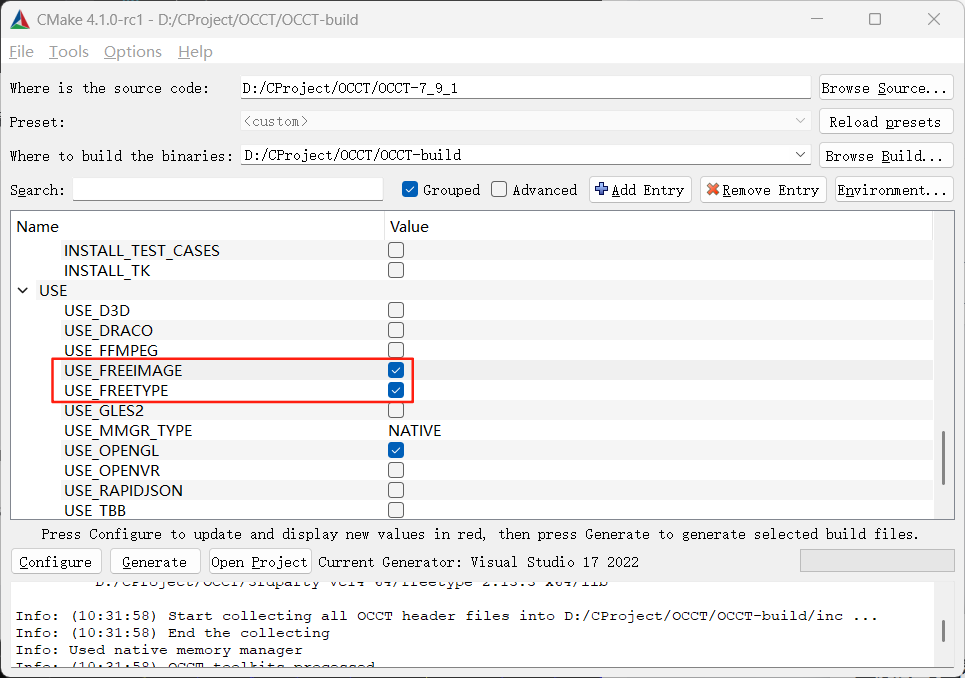The width and height of the screenshot is (965, 678).
Task: Check the INSTALL_TK checkbox
Action: pyautogui.click(x=396, y=270)
